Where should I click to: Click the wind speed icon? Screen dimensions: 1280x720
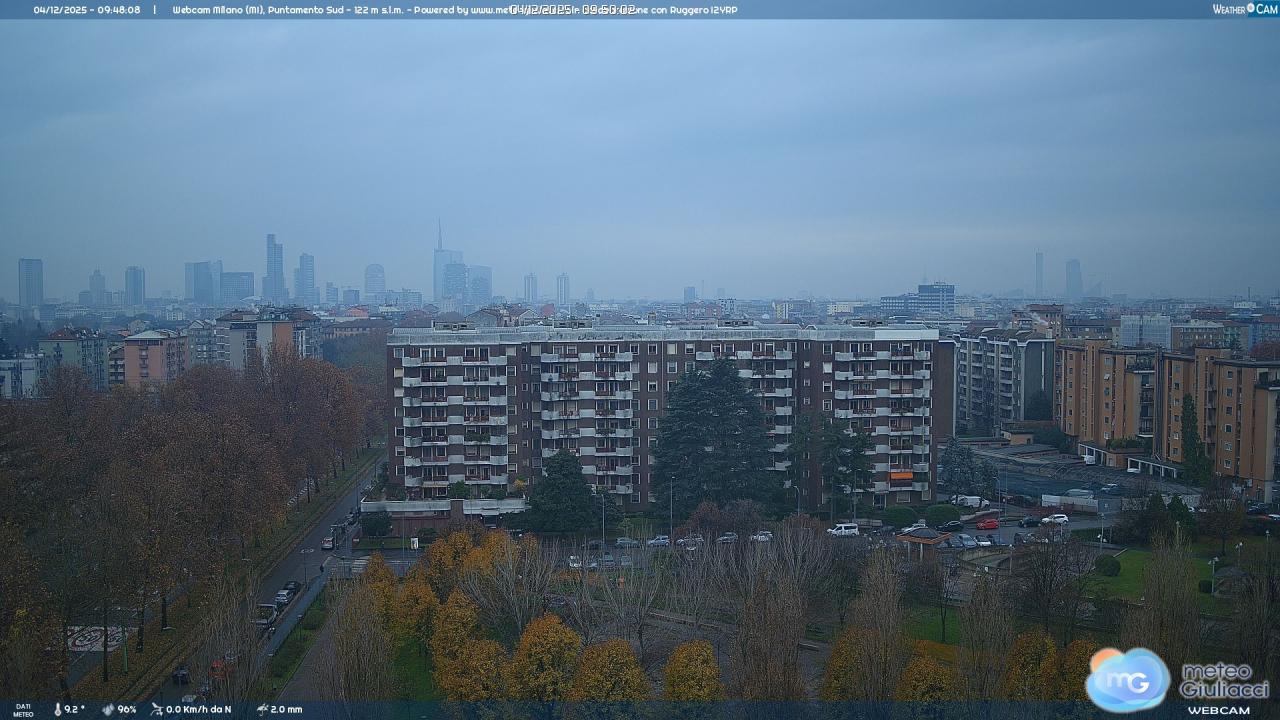[x=157, y=709]
